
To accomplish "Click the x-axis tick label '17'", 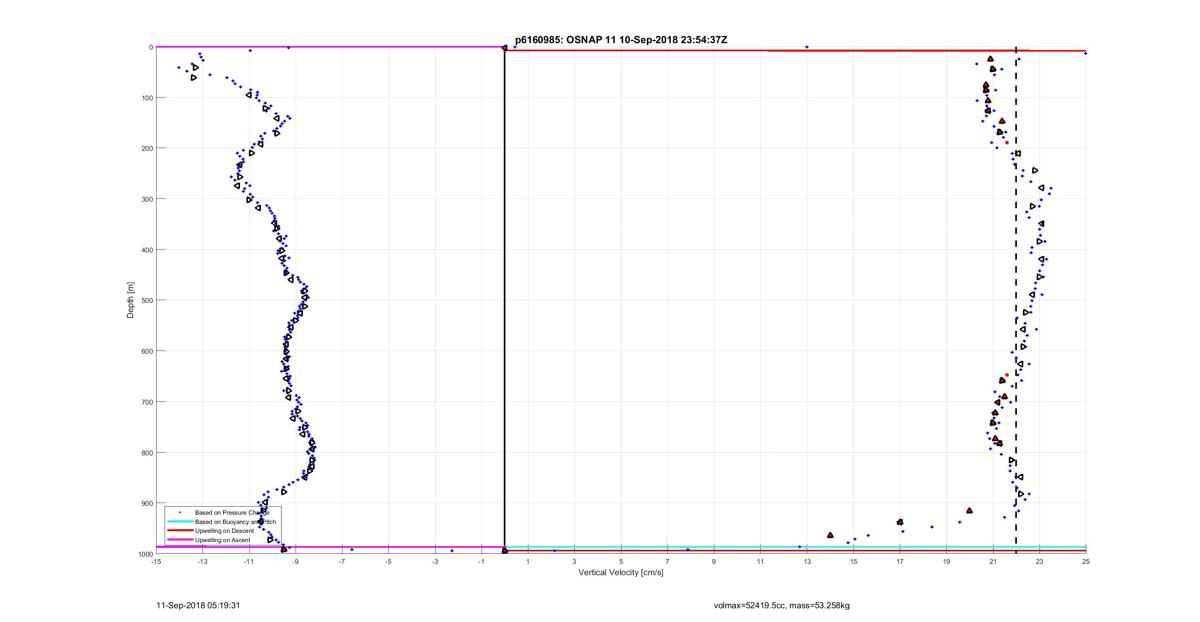I will pyautogui.click(x=900, y=561).
